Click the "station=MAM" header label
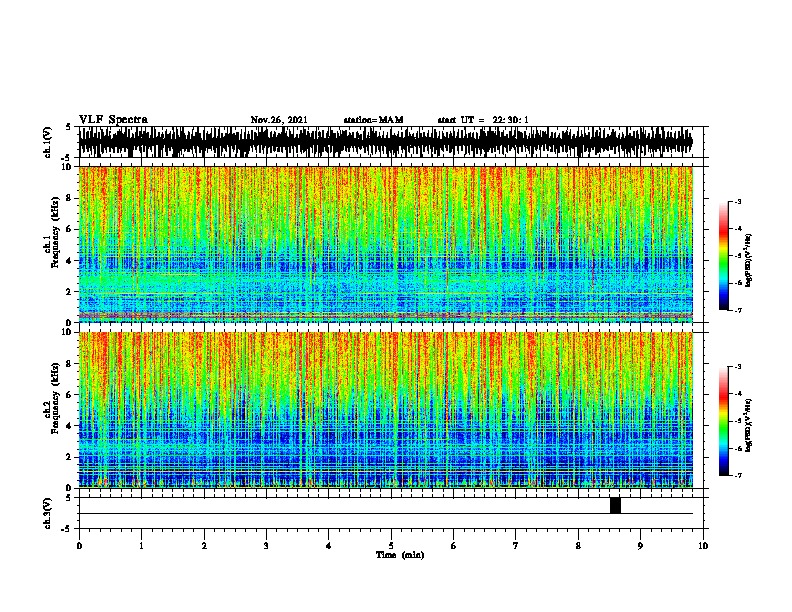The image size is (792, 612). [x=373, y=120]
